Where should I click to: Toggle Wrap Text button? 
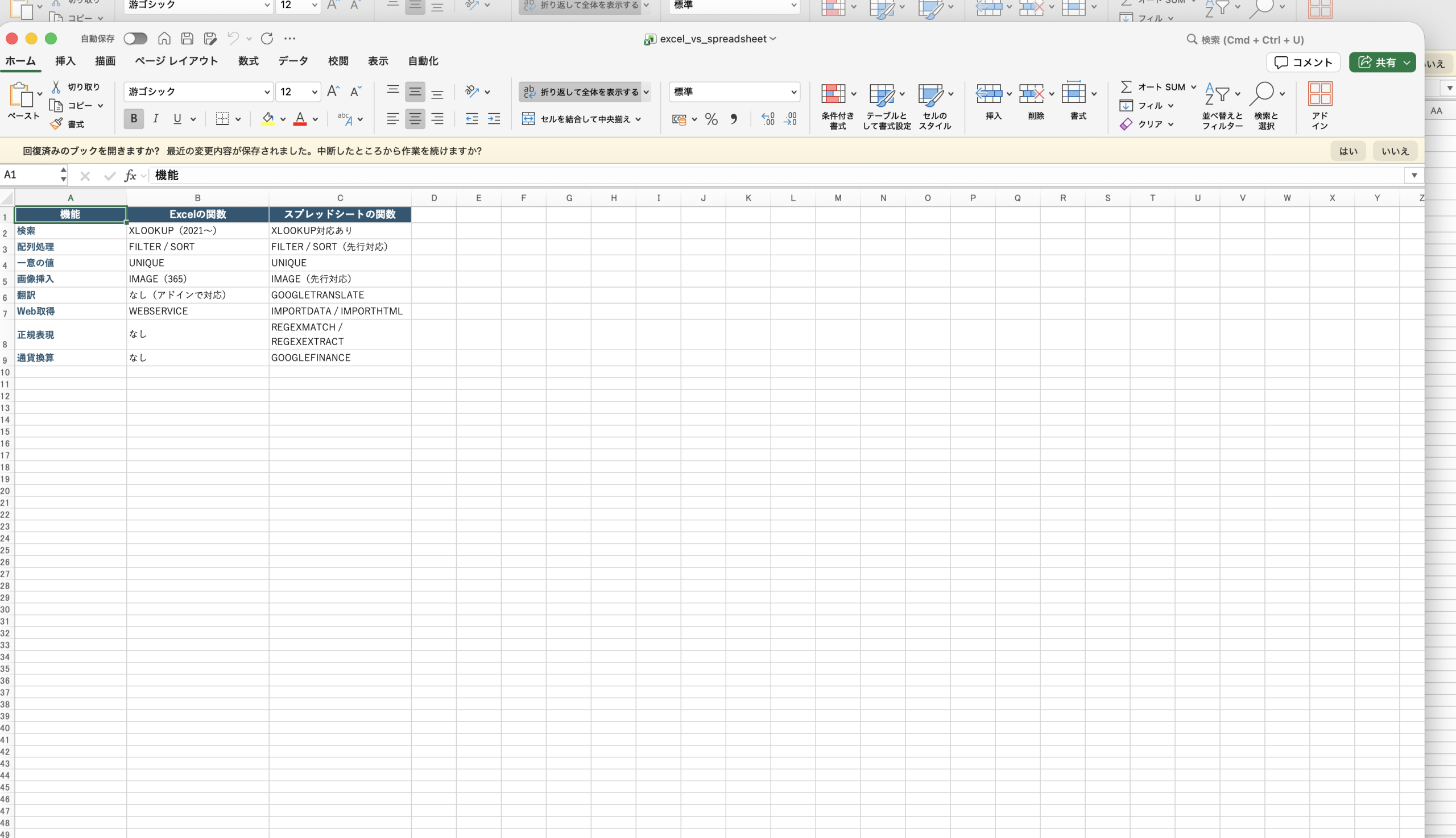tap(580, 92)
